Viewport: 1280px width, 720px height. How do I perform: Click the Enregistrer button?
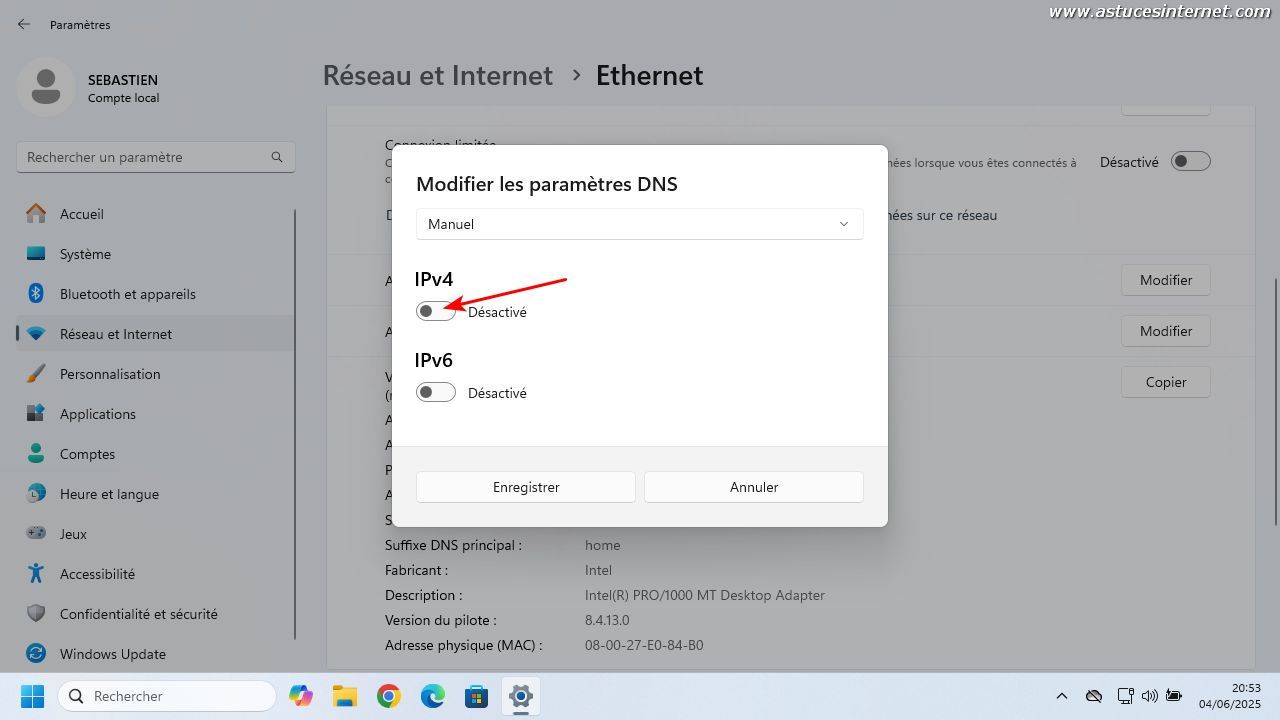526,487
